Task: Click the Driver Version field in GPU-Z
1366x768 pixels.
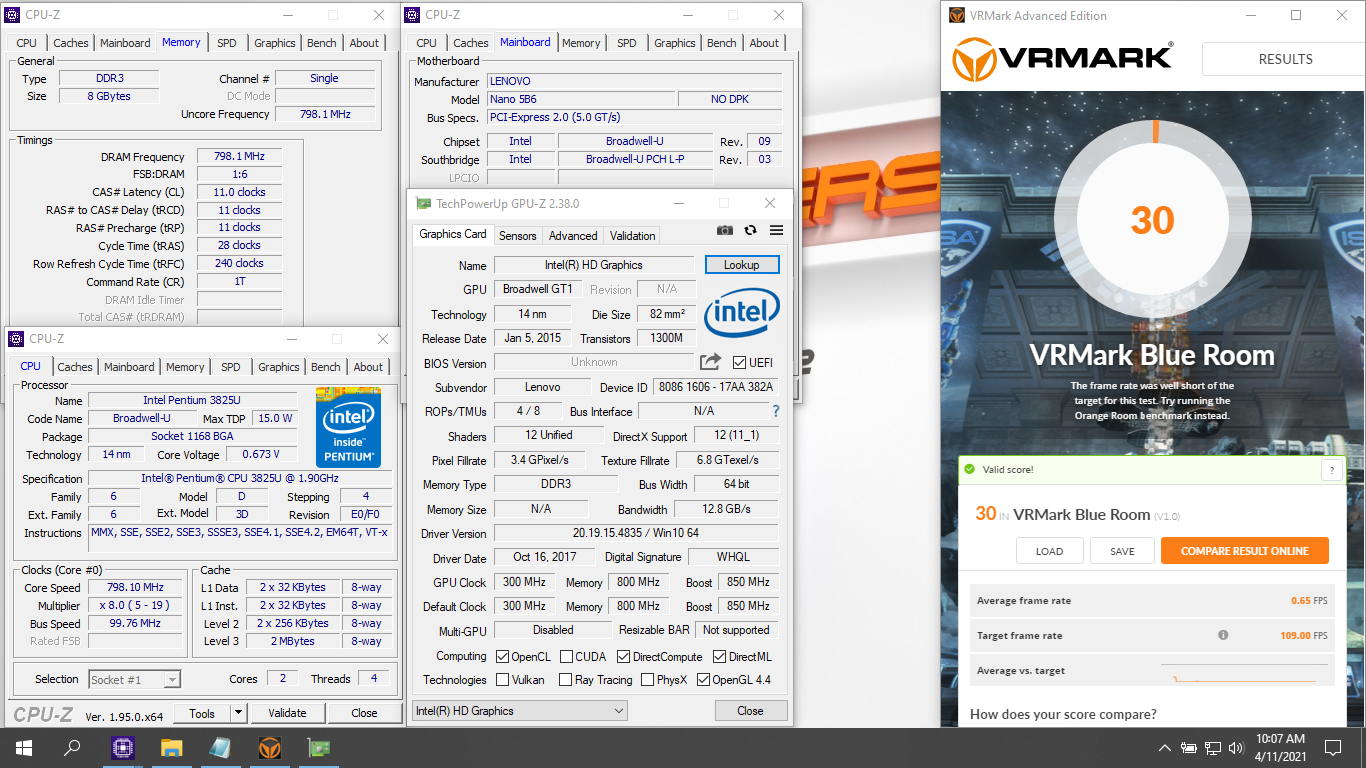Action: (x=636, y=533)
